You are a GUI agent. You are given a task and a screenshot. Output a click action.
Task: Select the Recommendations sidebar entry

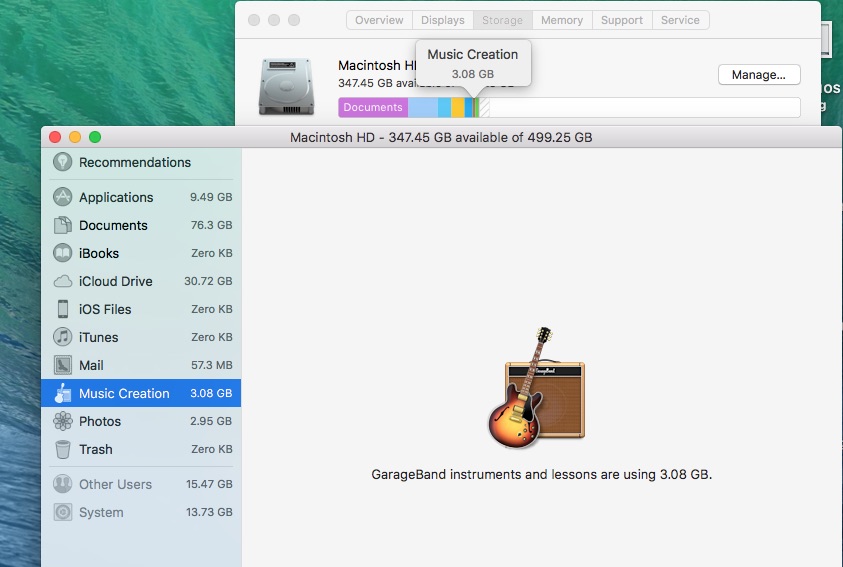[141, 162]
